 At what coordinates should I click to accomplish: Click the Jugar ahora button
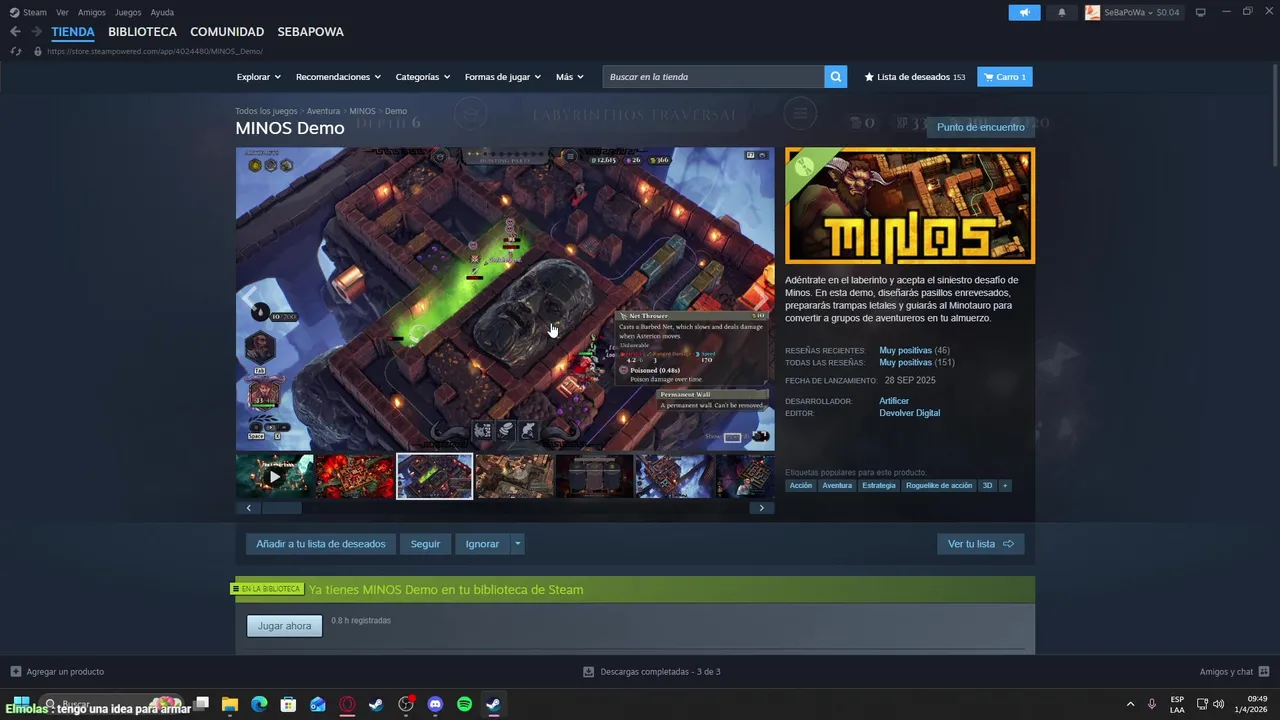pos(284,626)
